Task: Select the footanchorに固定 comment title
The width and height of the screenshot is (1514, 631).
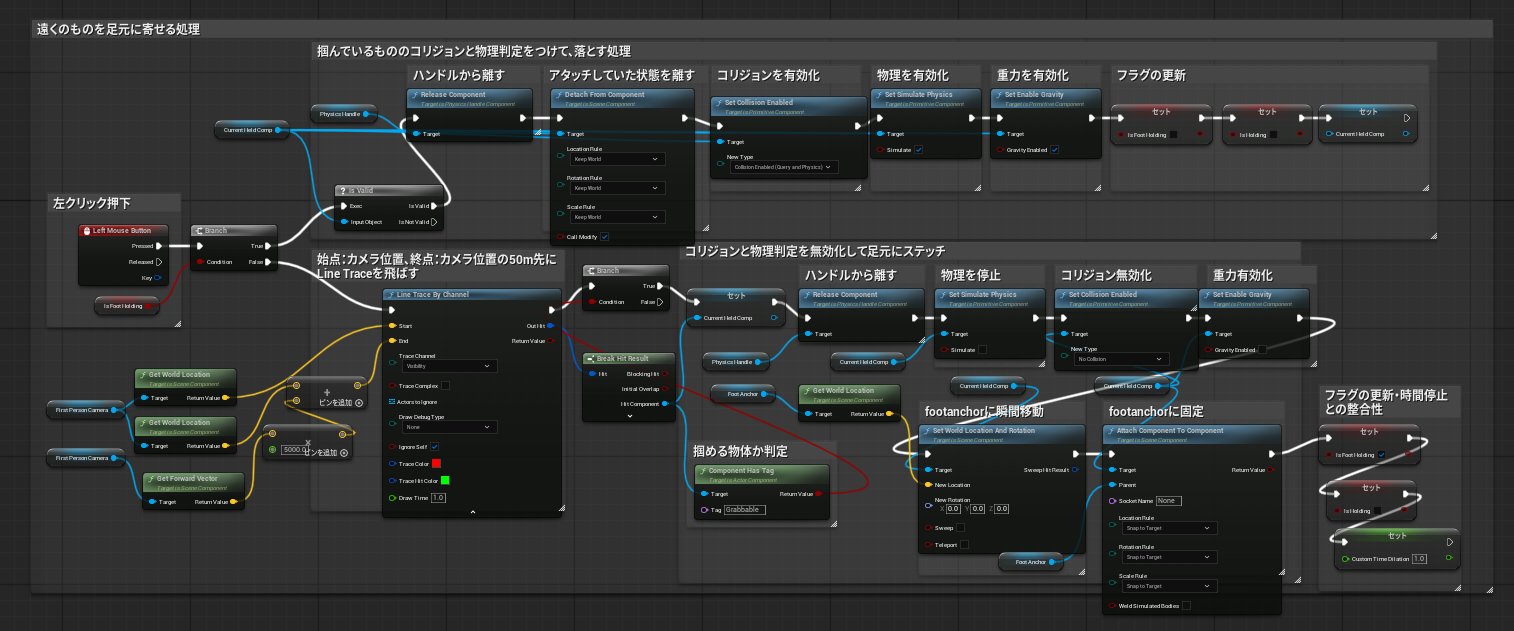Action: (1155, 411)
